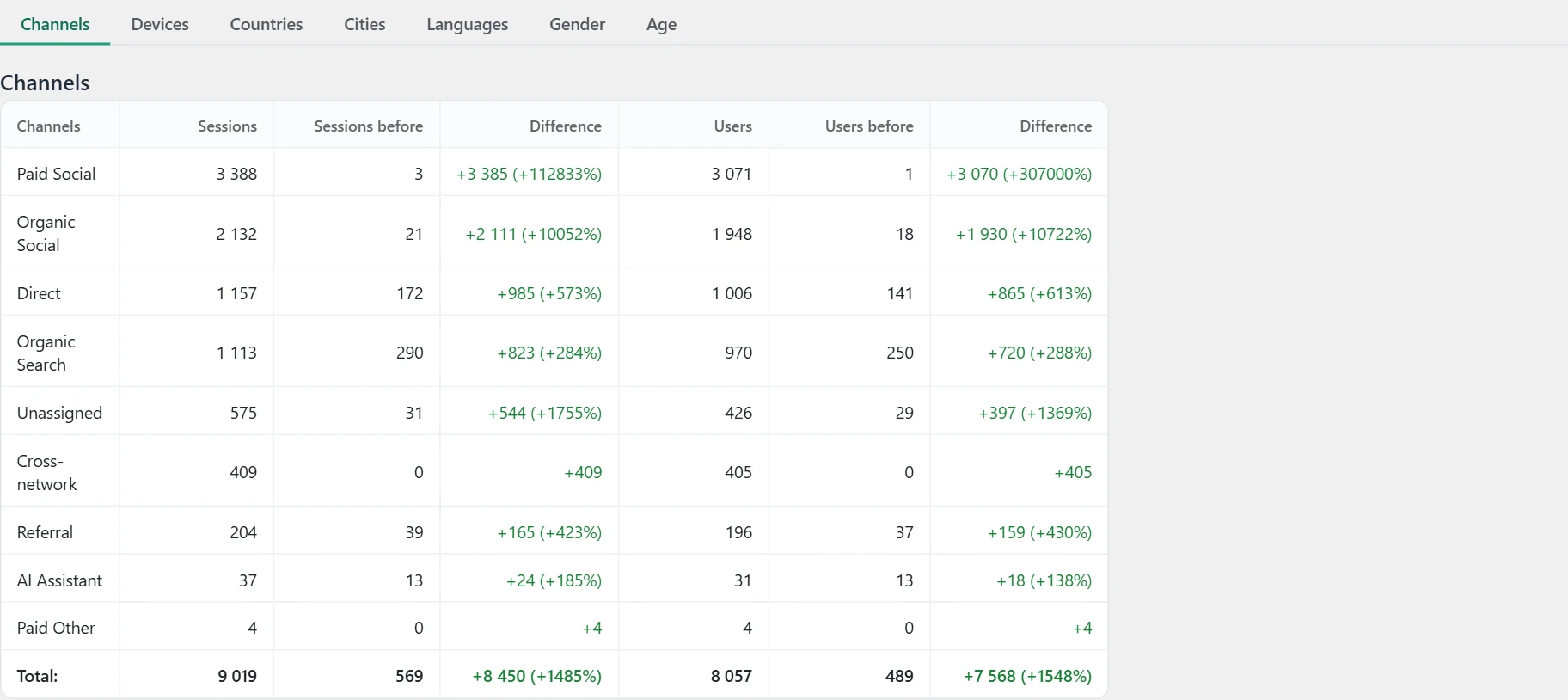Viewport: 1568px width, 700px height.
Task: Click the +409 Cross-network difference value
Action: tap(583, 472)
